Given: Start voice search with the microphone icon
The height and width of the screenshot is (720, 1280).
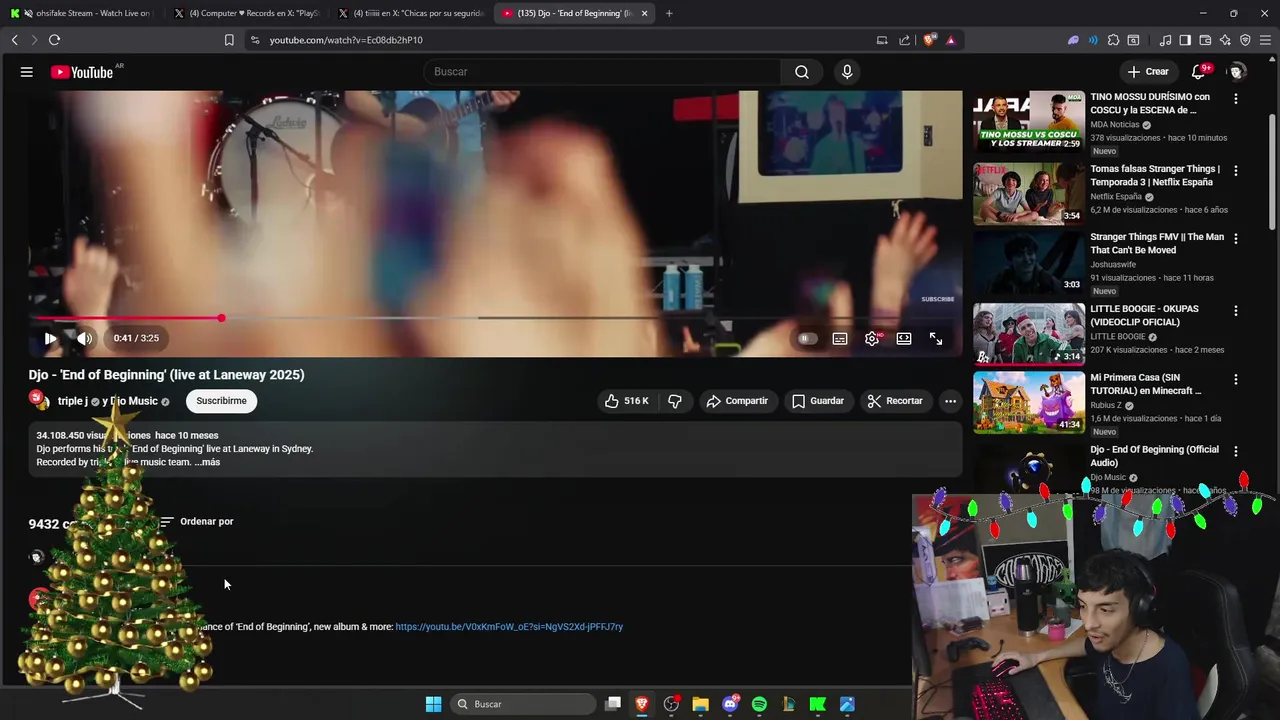Looking at the screenshot, I should [847, 72].
